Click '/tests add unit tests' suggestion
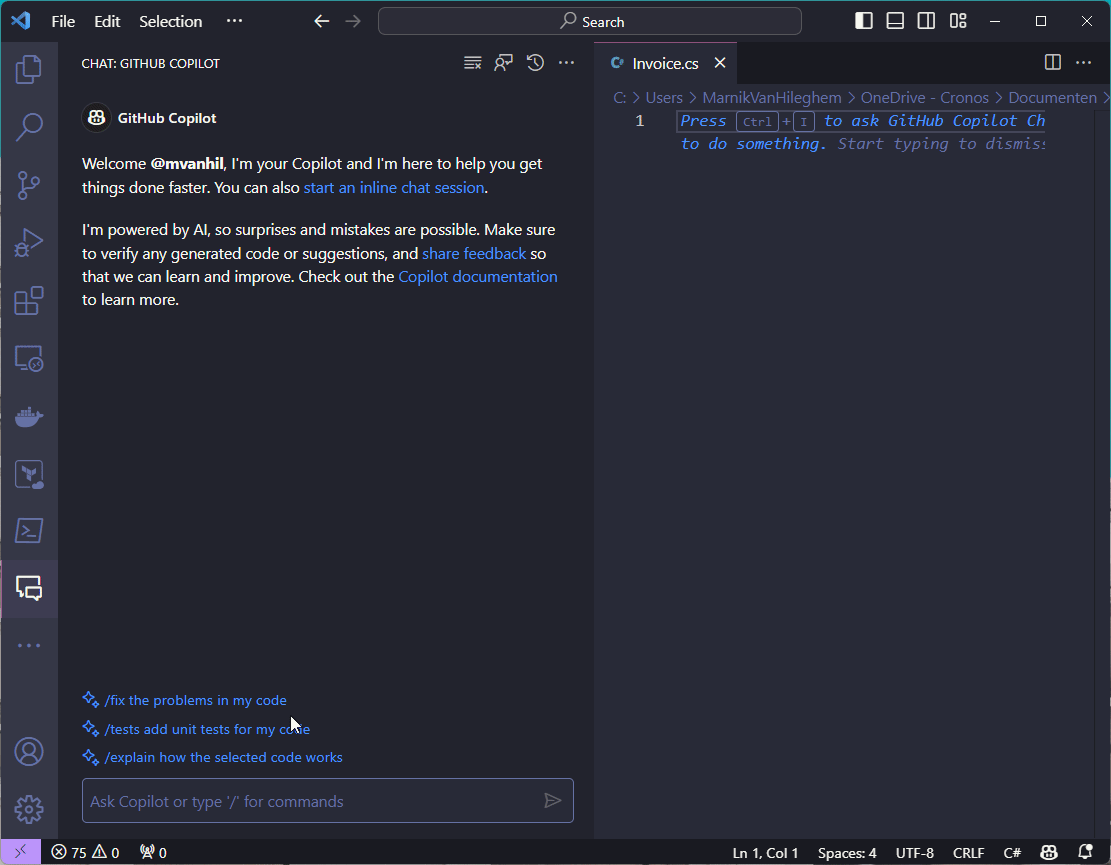This screenshot has width=1111, height=865. click(x=207, y=729)
